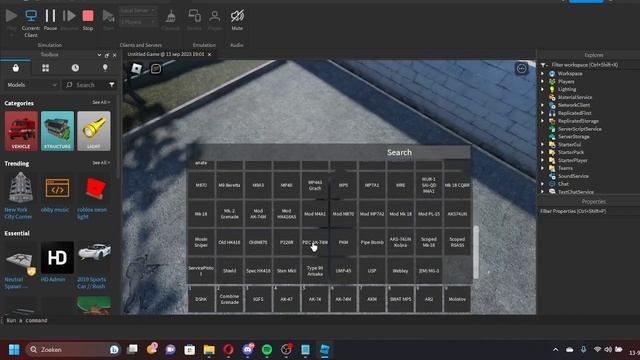The width and height of the screenshot is (640, 360).
Task: Expand the StarterGui node
Action: (542, 144)
